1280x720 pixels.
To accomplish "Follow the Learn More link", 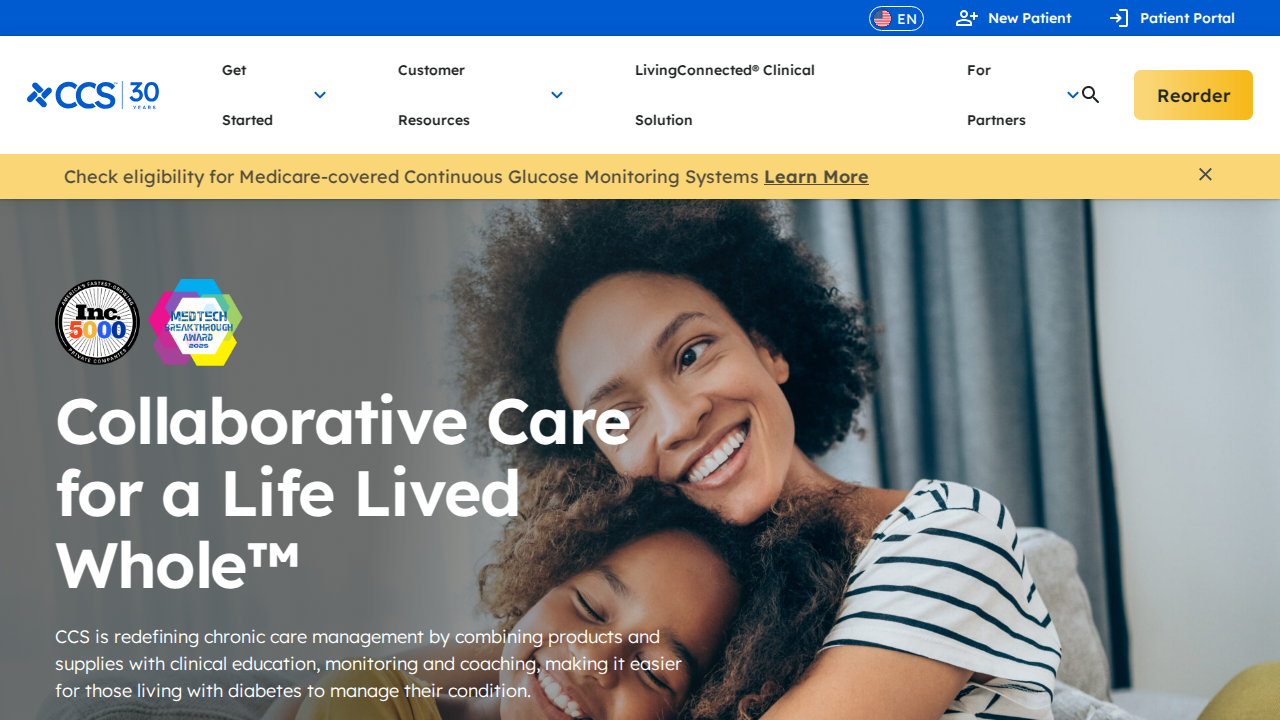I will pyautogui.click(x=816, y=177).
